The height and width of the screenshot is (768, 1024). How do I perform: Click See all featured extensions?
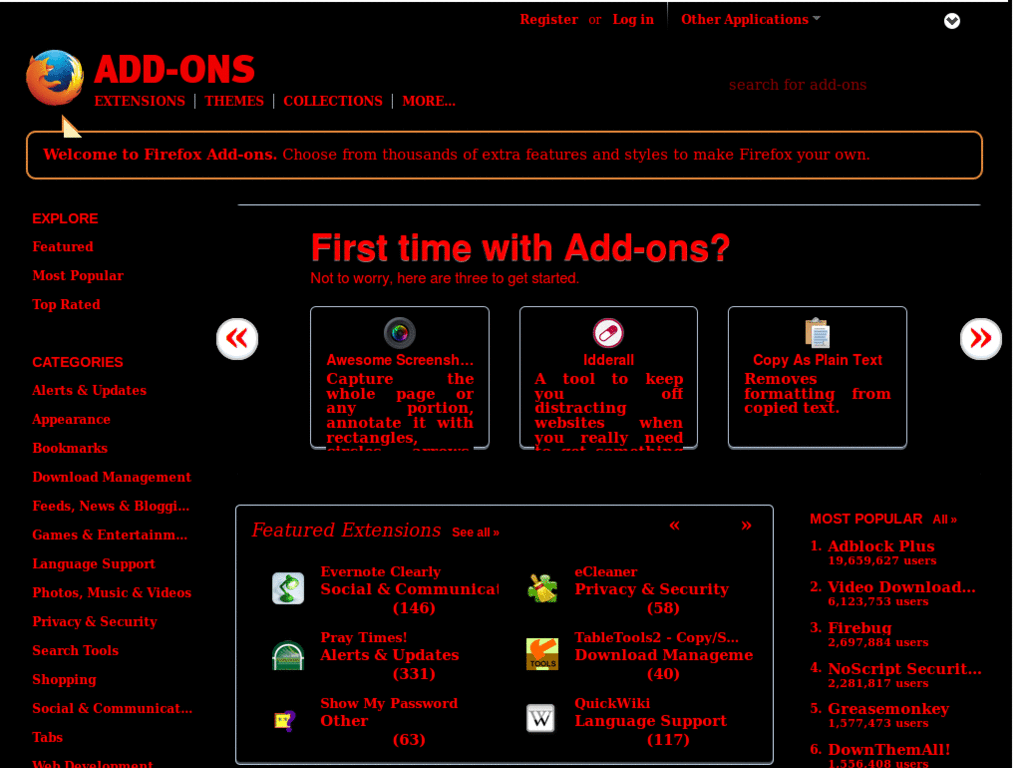475,533
